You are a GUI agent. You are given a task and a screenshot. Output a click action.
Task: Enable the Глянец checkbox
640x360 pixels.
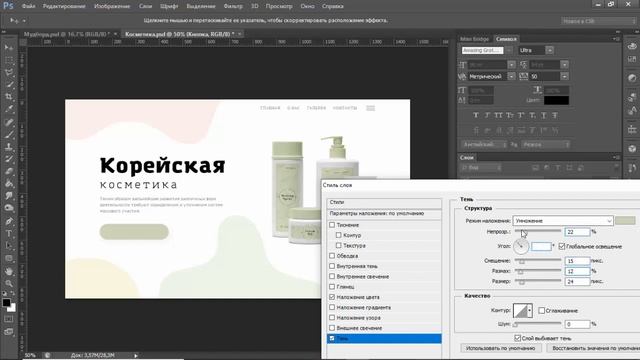[x=332, y=287]
